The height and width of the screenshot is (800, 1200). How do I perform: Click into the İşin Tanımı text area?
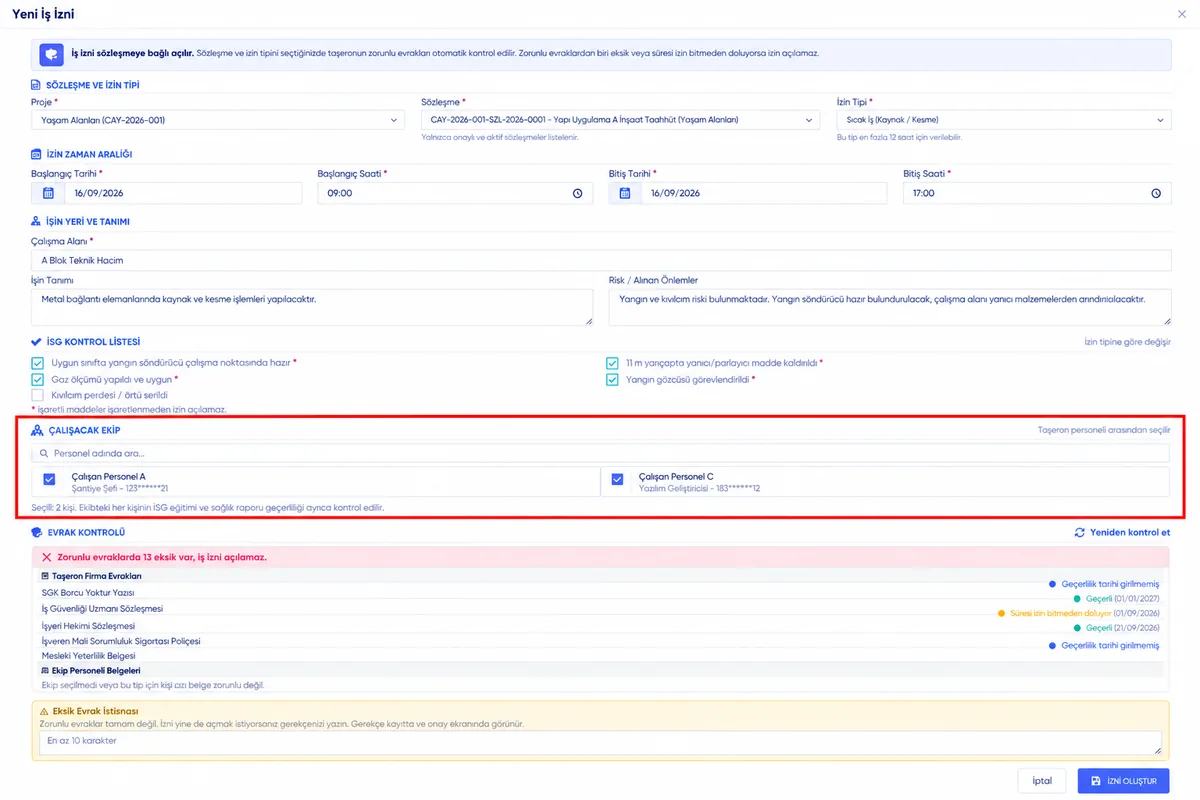click(312, 306)
